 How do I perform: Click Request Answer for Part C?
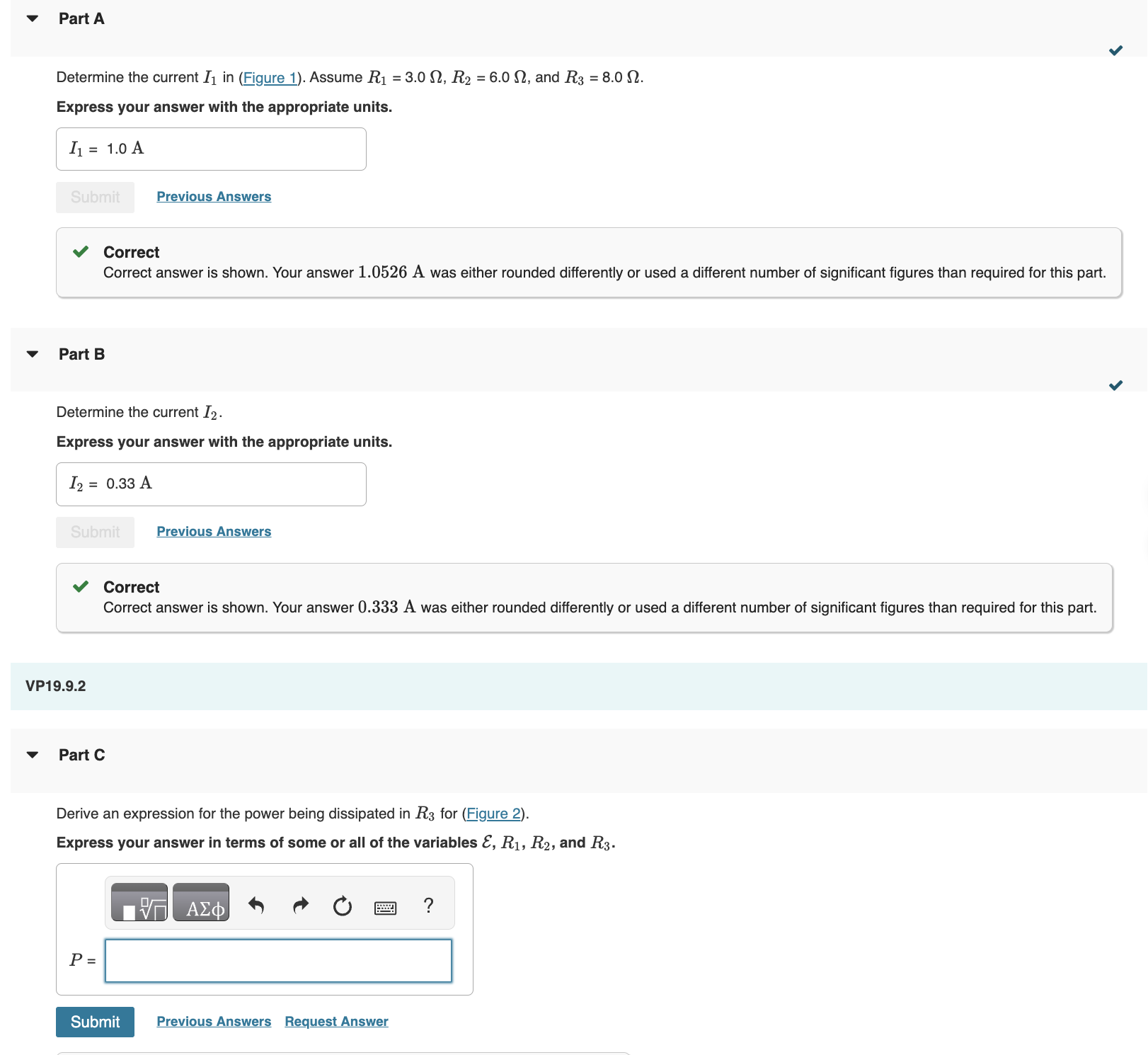coord(336,1021)
